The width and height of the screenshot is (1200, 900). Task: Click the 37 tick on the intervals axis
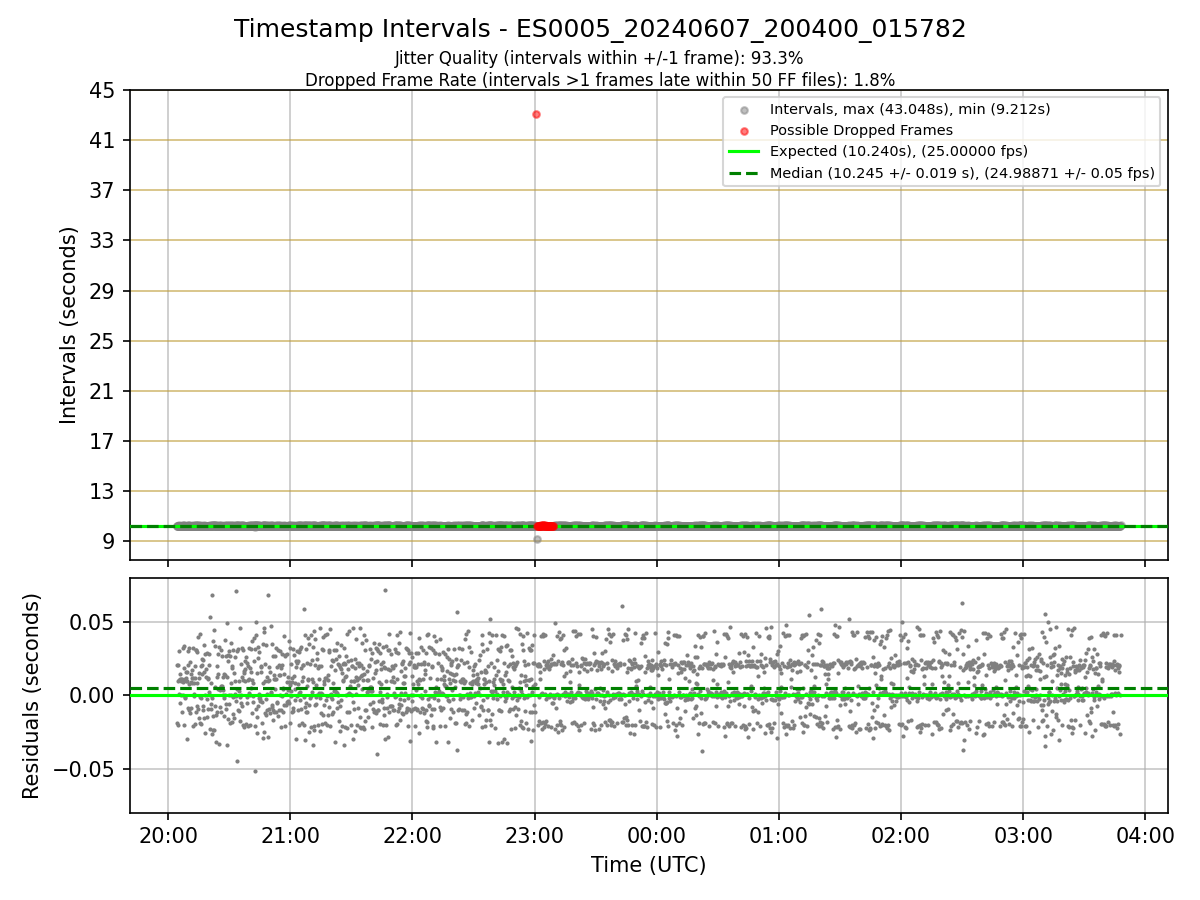click(103, 190)
